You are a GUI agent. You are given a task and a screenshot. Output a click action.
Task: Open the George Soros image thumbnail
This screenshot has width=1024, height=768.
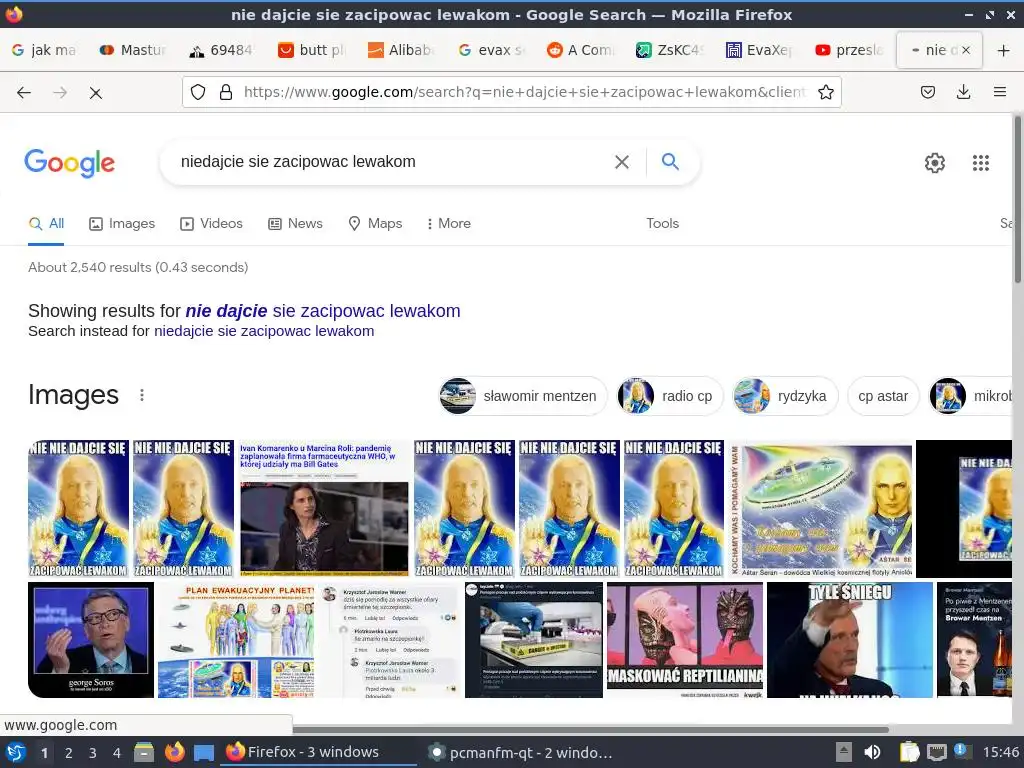(x=91, y=640)
